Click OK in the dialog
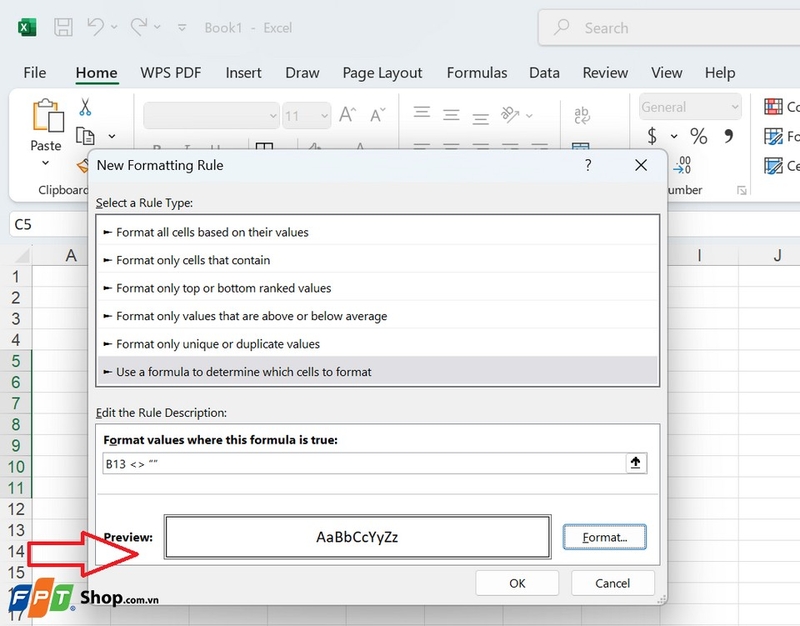Screen dimensions: 800x626 (x=517, y=583)
